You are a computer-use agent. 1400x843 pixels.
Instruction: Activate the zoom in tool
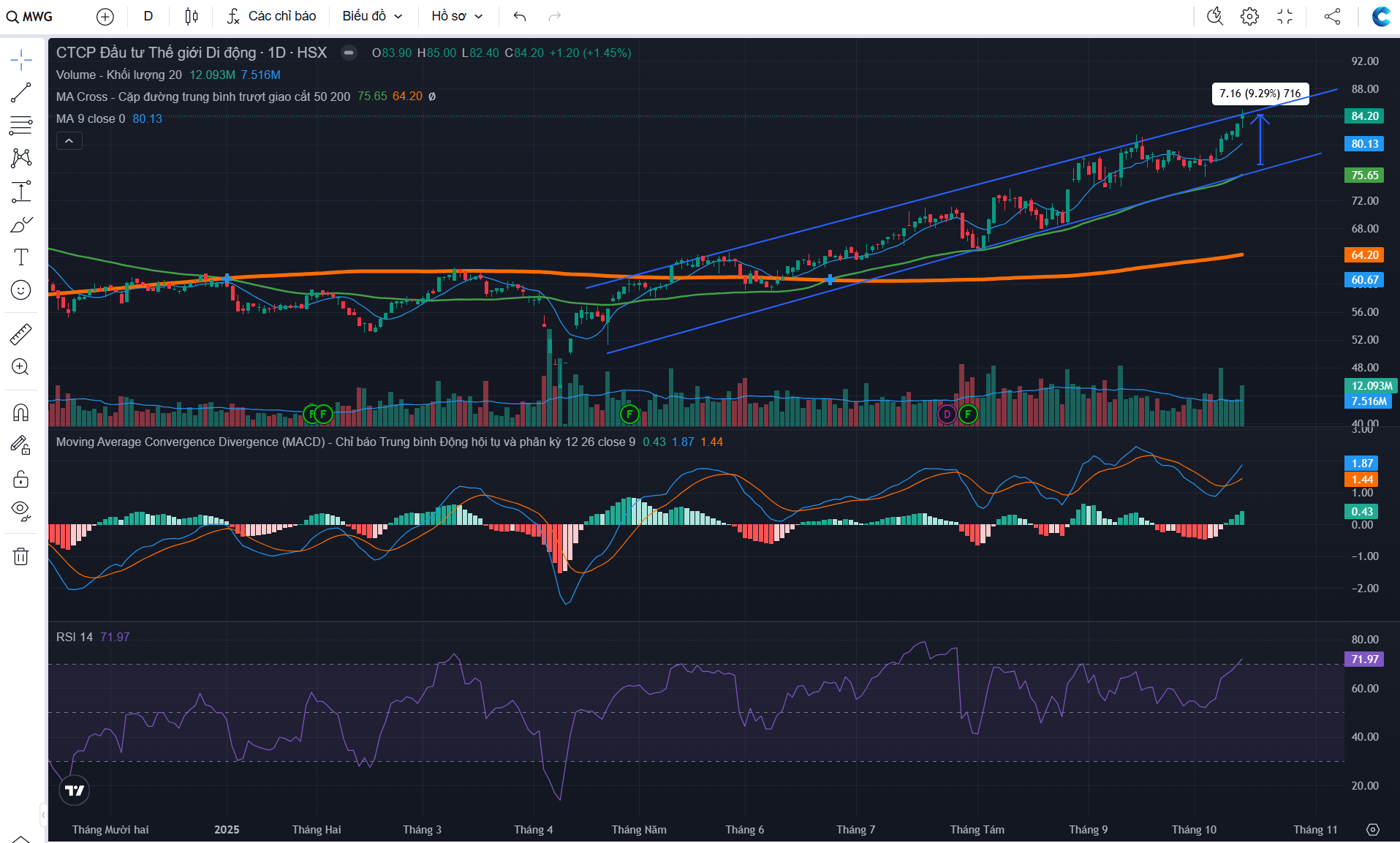click(x=21, y=367)
